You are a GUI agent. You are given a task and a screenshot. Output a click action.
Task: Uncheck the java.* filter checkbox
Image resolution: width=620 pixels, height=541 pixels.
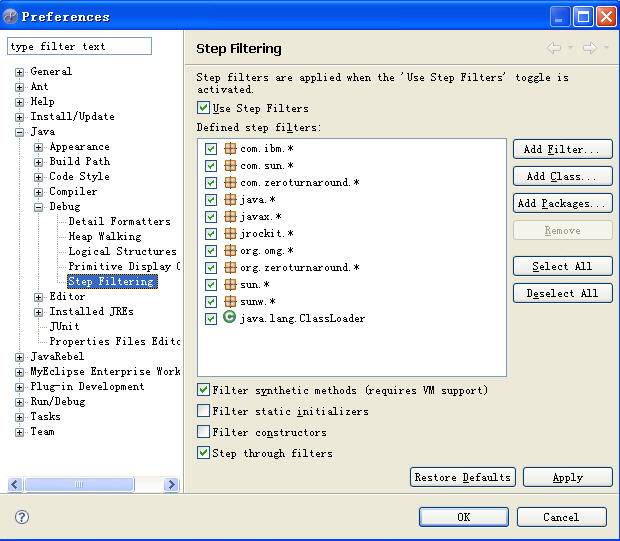click(x=211, y=200)
